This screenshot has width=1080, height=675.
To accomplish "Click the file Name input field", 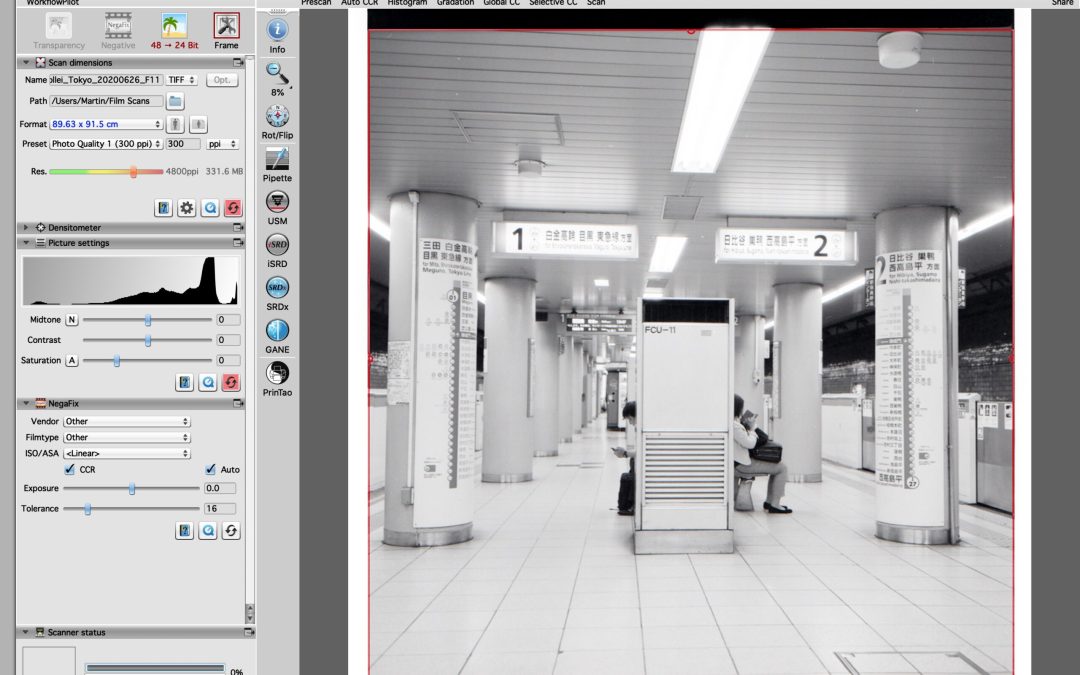I will pos(106,80).
